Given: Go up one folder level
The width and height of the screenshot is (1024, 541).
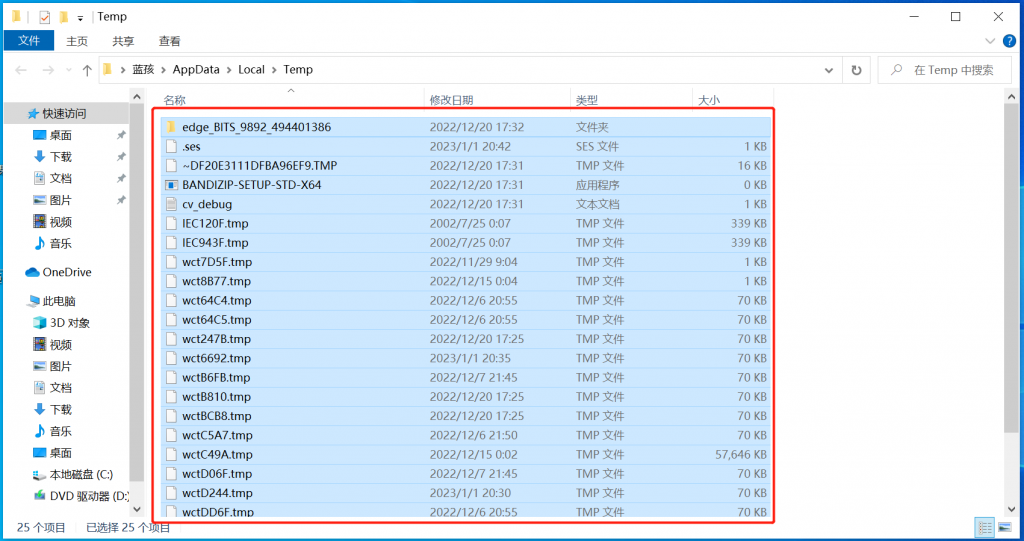Looking at the screenshot, I should point(87,70).
